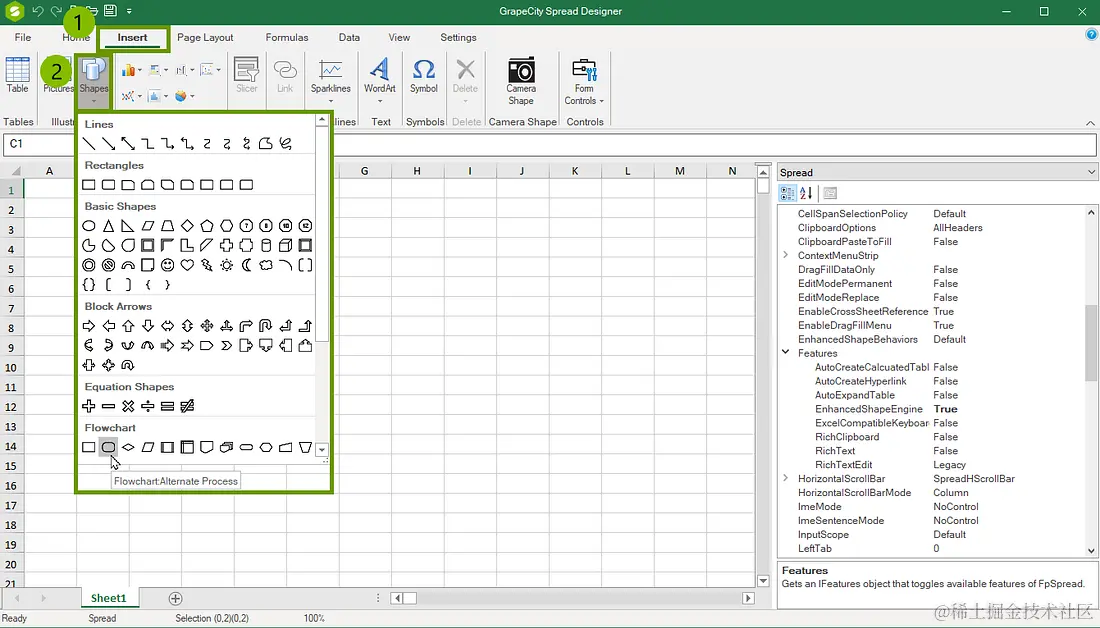Image resolution: width=1100 pixels, height=628 pixels.
Task: Select the ImeMode property row
Action: click(933, 507)
